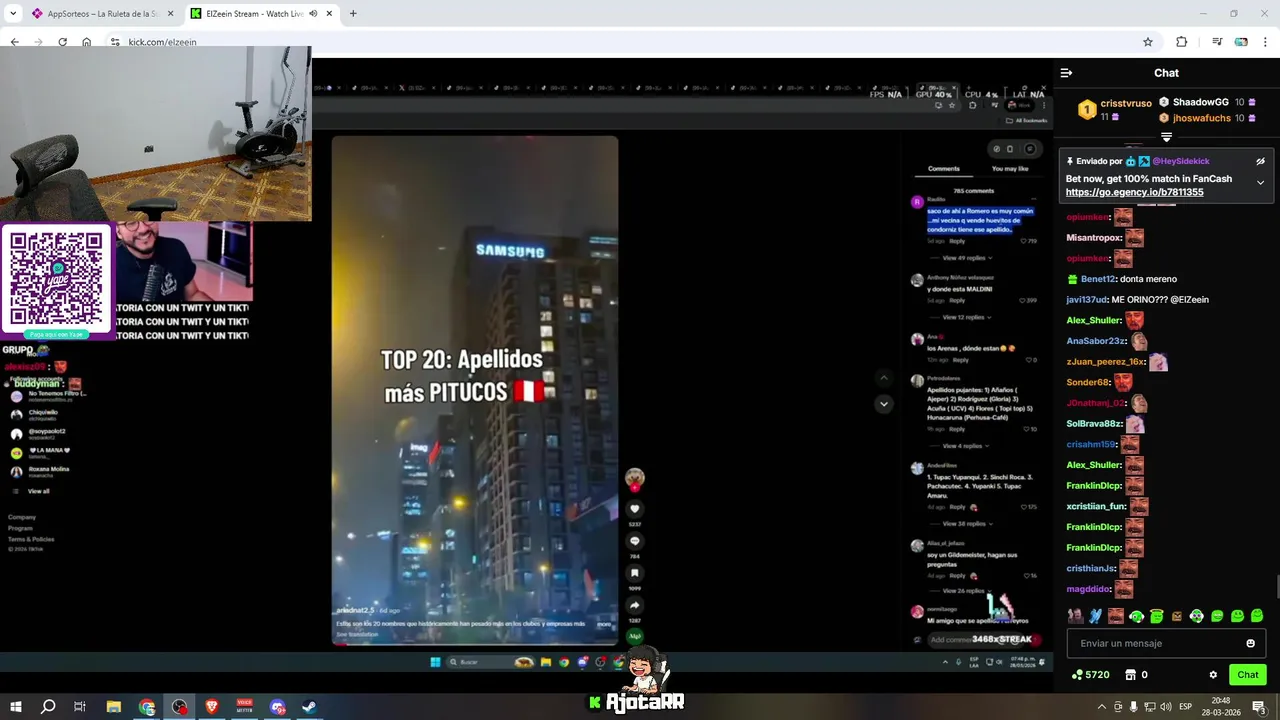Viewport: 1280px width, 720px height.
Task: Click Benet12 username in chat
Action: (1098, 279)
